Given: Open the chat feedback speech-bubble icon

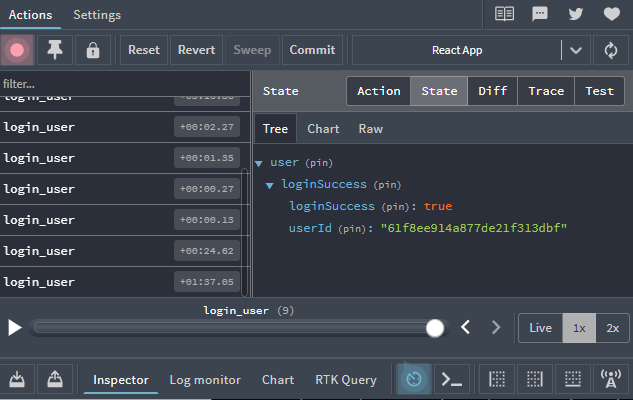Looking at the screenshot, I should pyautogui.click(x=540, y=14).
